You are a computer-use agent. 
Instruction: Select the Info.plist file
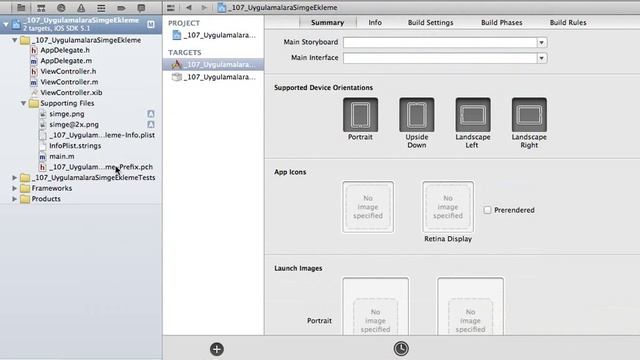(x=102, y=135)
